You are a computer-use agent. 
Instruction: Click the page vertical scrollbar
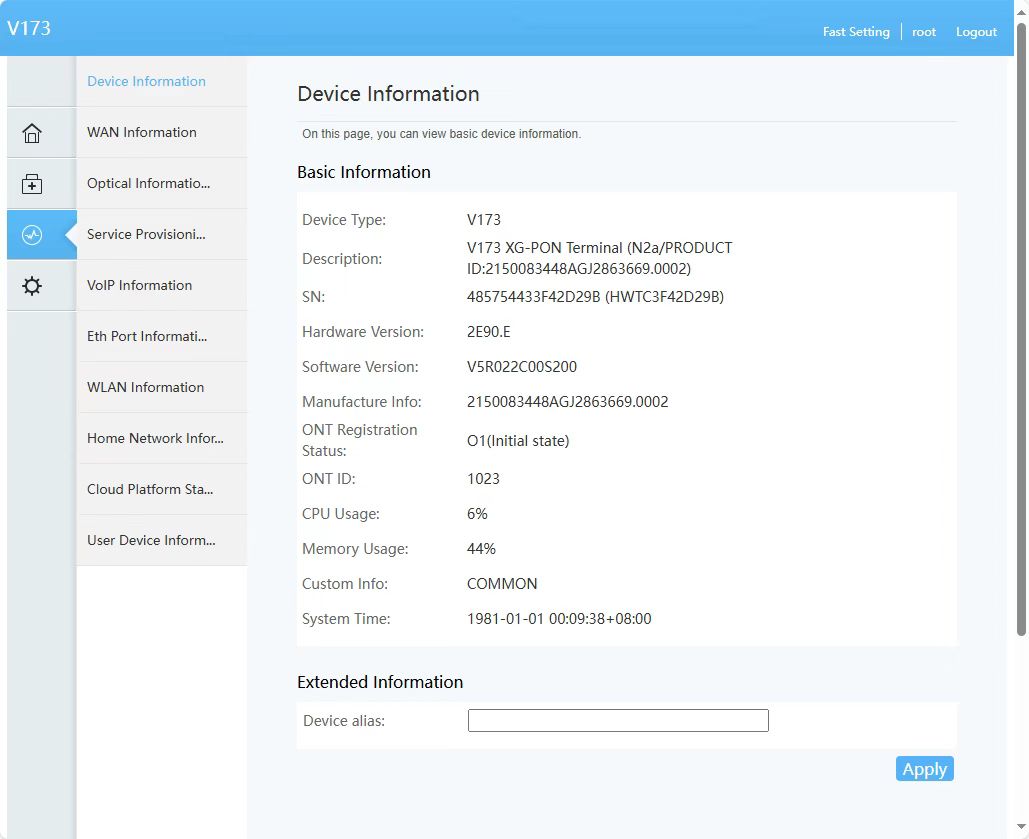(1021, 330)
